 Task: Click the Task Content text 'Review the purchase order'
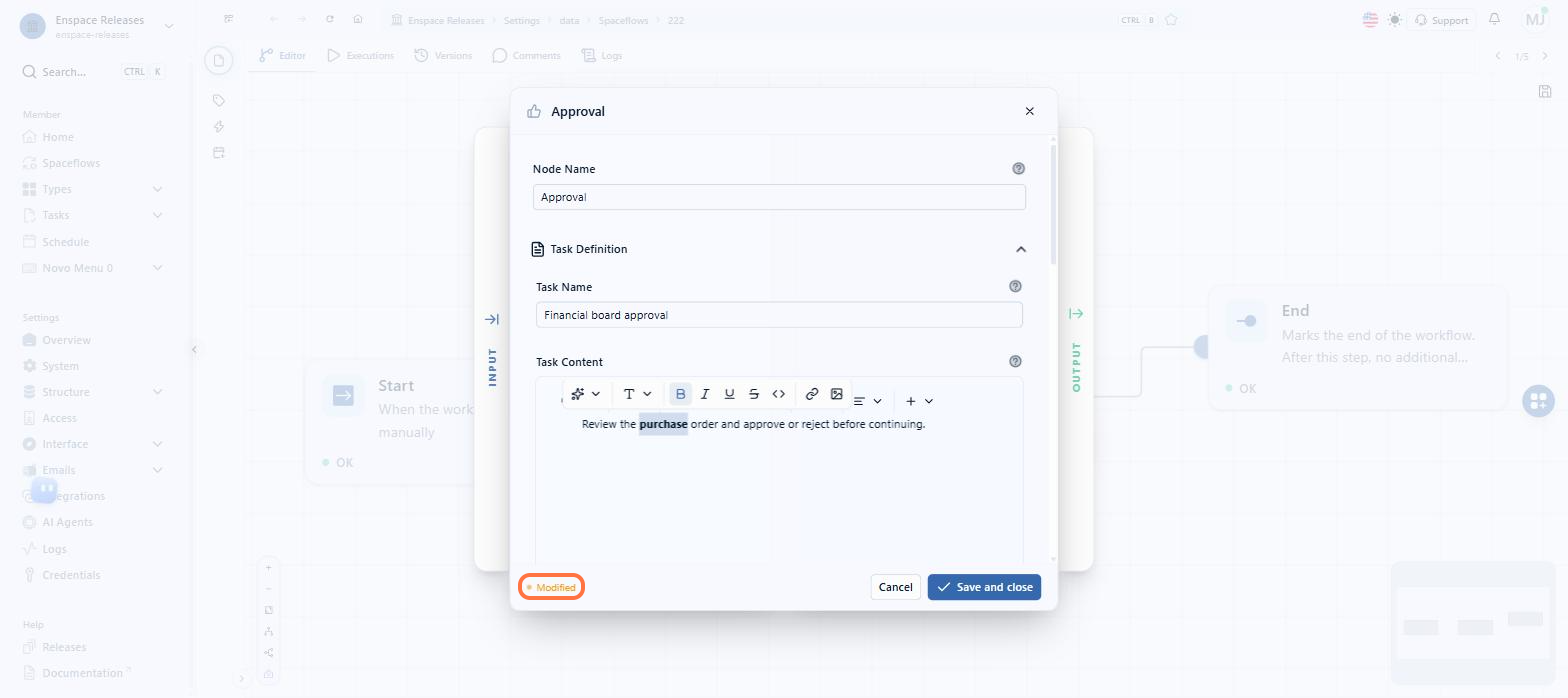pos(649,424)
